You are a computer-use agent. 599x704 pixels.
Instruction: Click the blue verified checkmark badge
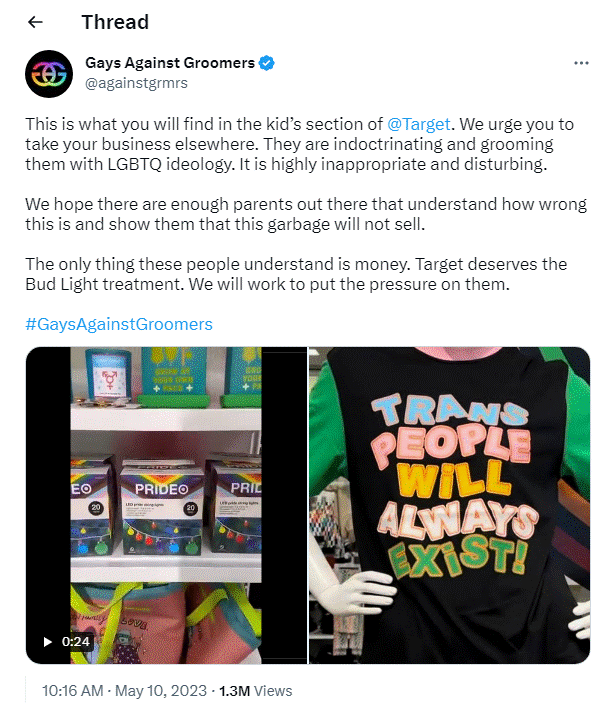coord(267,63)
